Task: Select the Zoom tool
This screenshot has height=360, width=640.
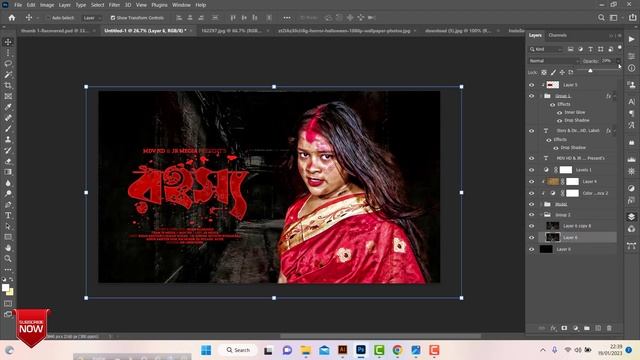Action: point(8,258)
